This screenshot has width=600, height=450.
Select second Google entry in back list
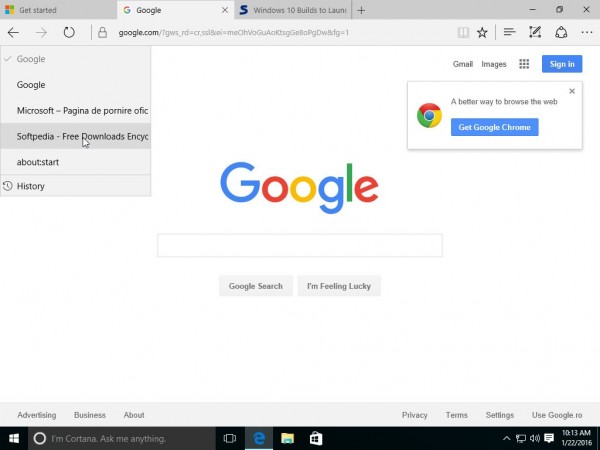tap(76, 85)
